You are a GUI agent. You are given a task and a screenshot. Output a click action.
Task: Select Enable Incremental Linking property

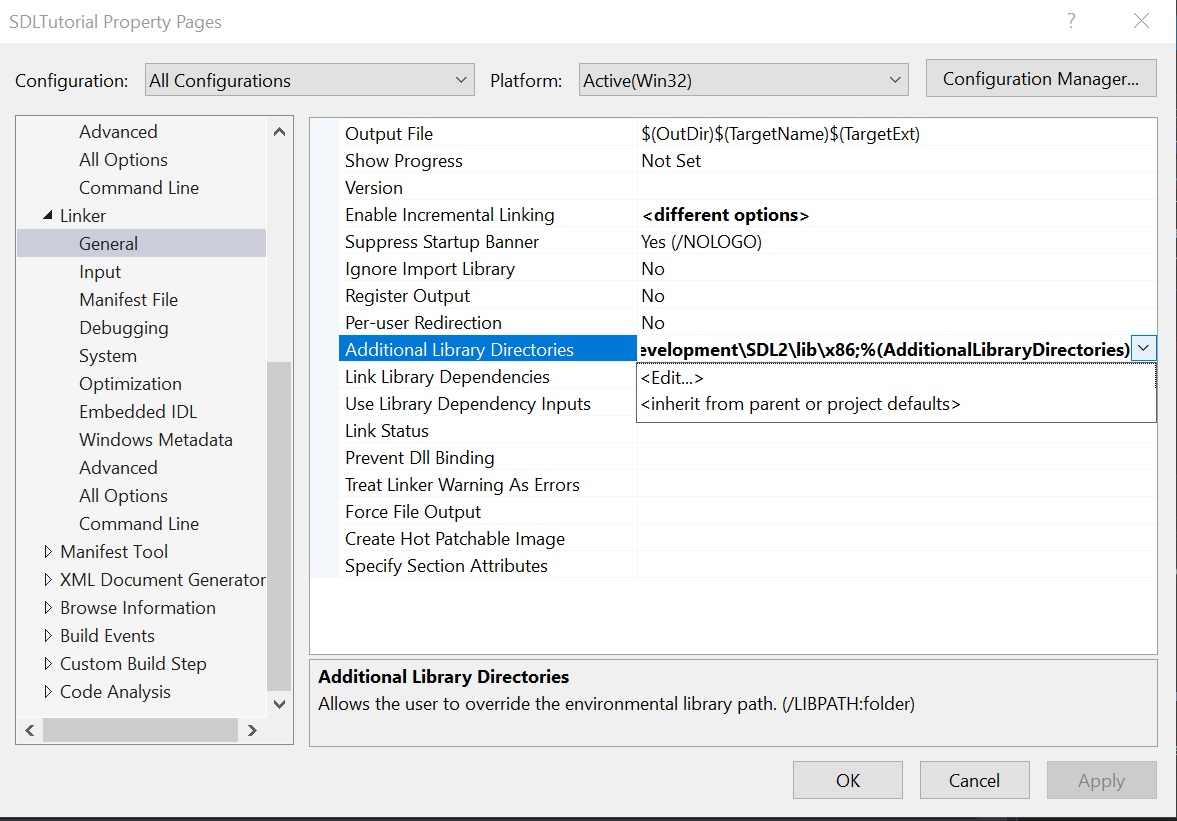coord(450,215)
